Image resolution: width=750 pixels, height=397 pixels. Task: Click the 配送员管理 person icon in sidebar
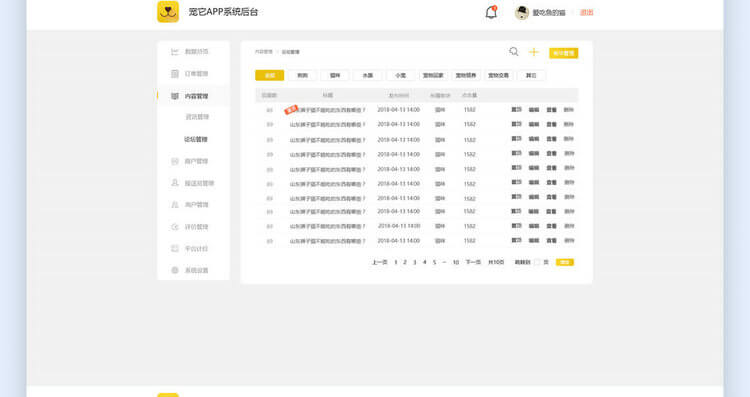tap(175, 183)
